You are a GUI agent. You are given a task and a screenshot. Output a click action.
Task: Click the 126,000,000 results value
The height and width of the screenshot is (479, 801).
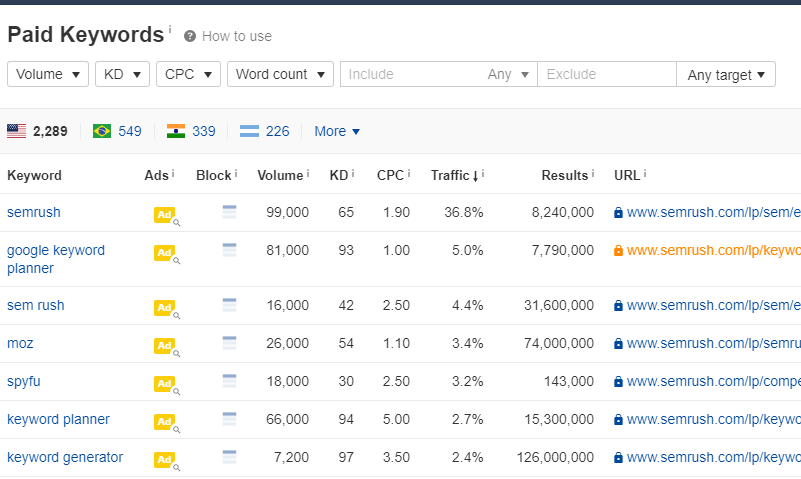(555, 457)
